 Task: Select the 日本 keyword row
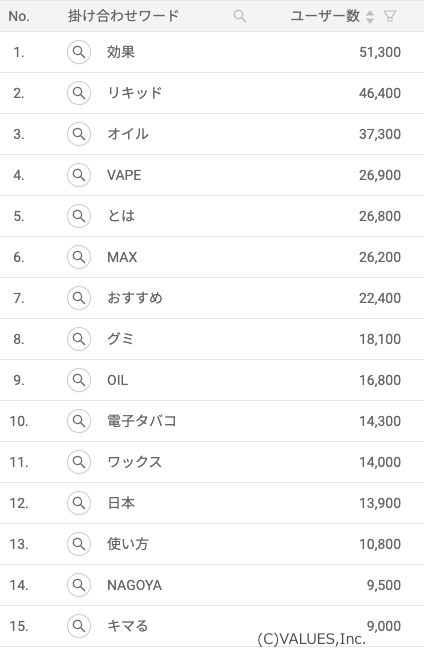click(212, 503)
